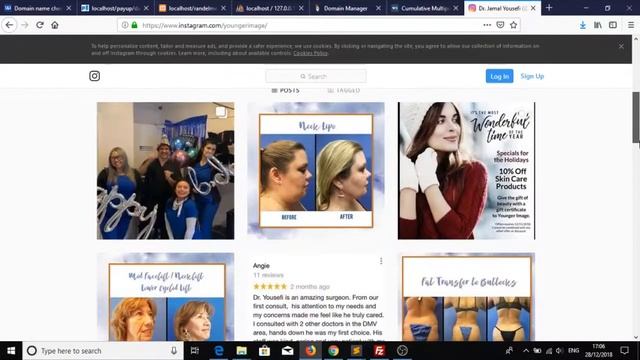
Task: Open the browser home page icon
Action: tap(55, 25)
